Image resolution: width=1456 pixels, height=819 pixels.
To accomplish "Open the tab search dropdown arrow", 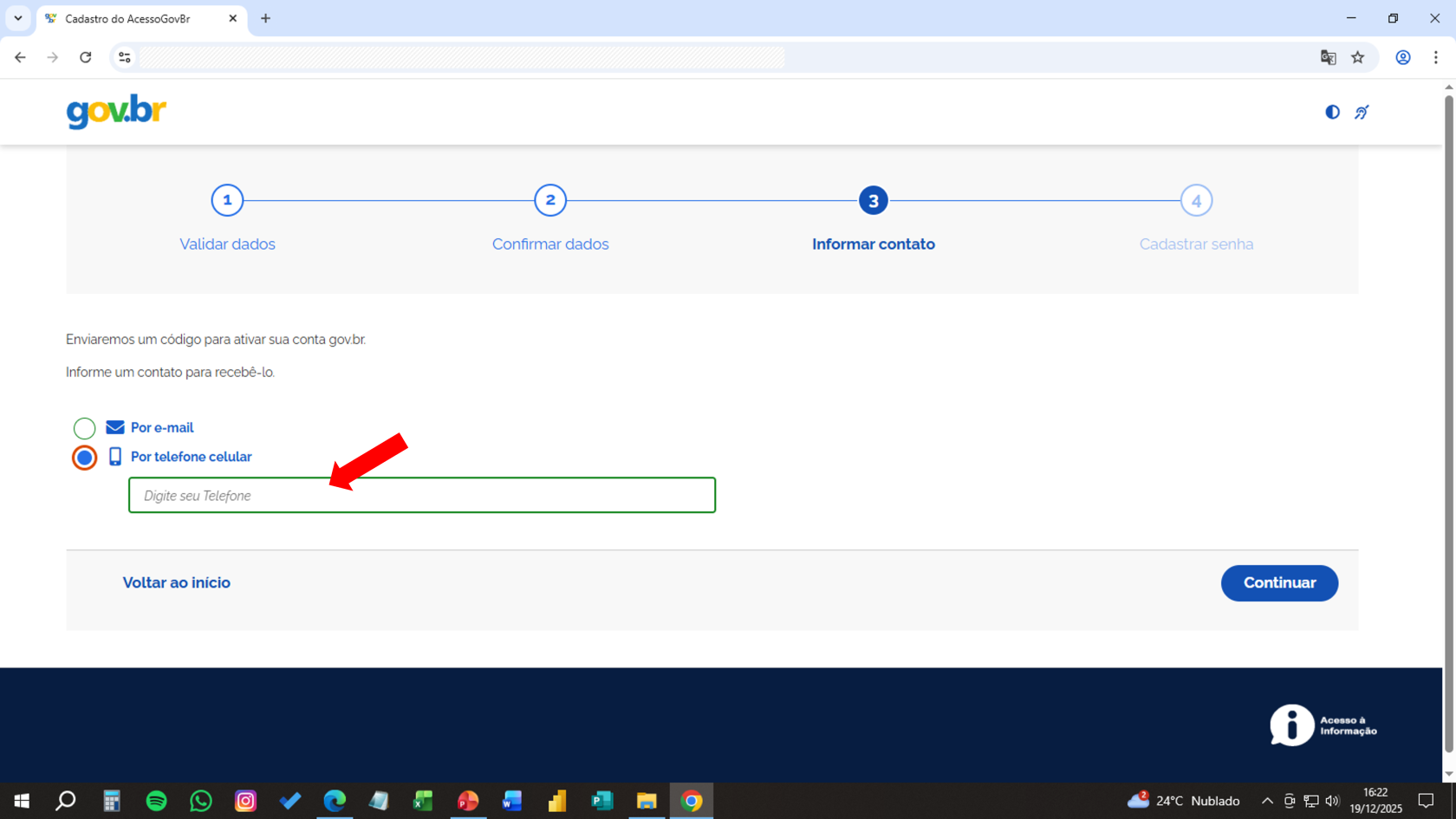I will 17,18.
